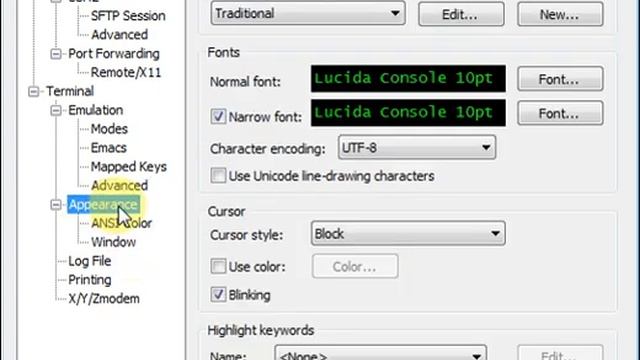Click Font button for Normal font

coord(560,79)
